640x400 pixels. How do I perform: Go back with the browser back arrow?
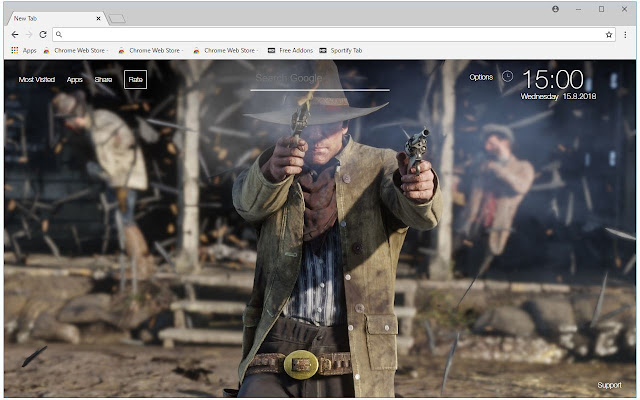15,35
